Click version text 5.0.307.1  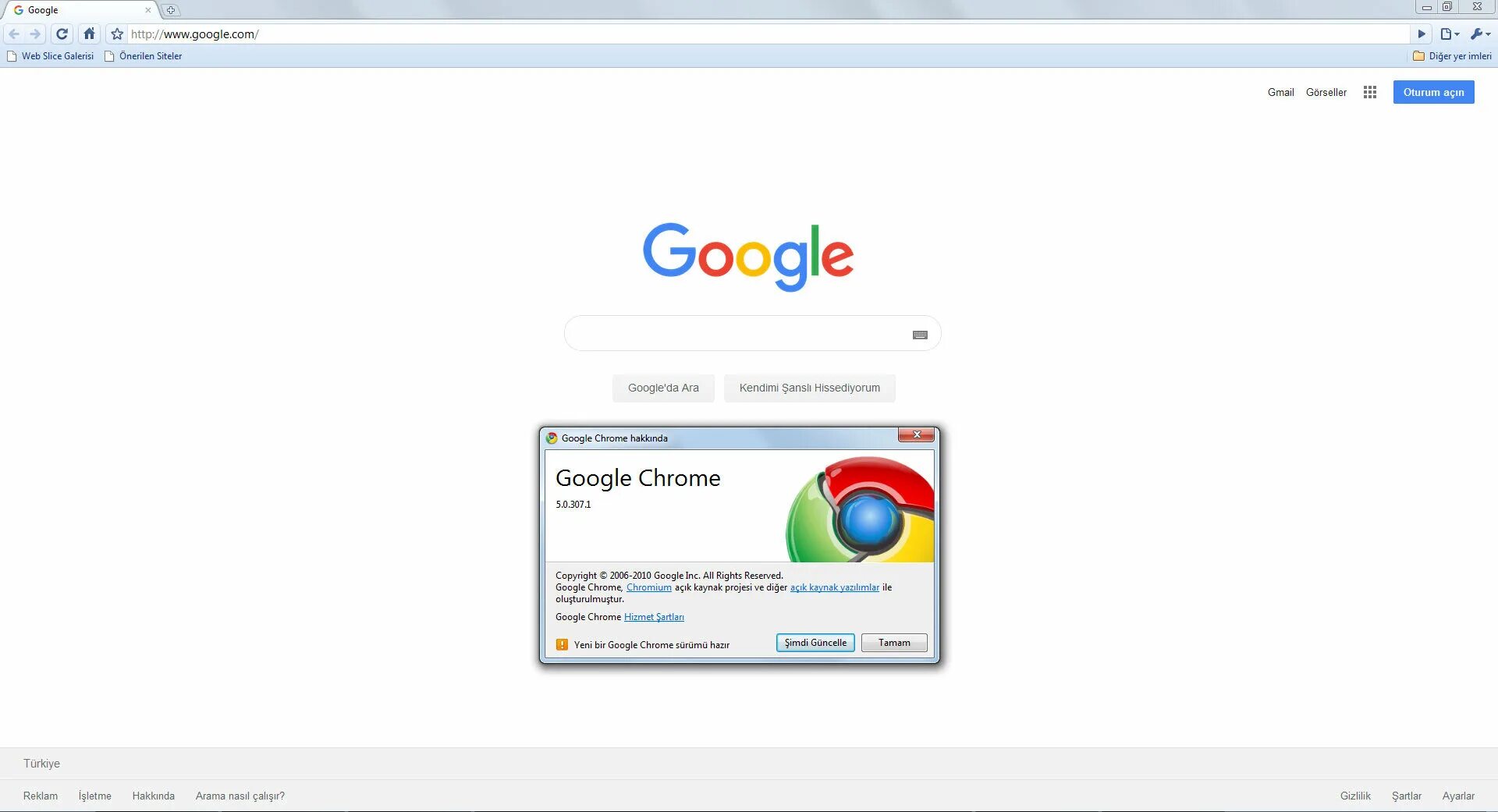coord(573,505)
